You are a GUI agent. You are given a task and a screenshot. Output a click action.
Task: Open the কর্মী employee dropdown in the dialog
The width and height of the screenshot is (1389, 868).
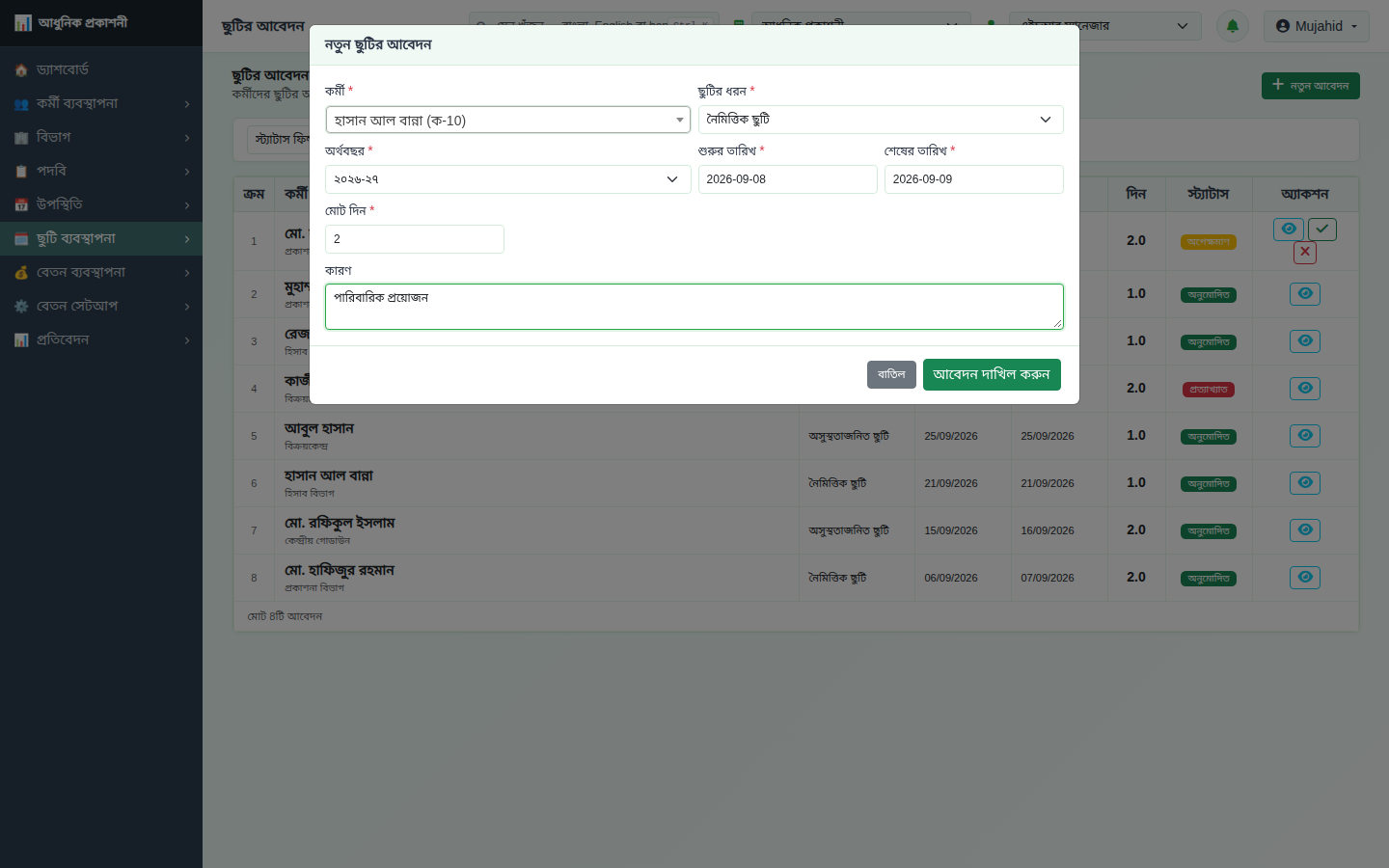point(508,120)
